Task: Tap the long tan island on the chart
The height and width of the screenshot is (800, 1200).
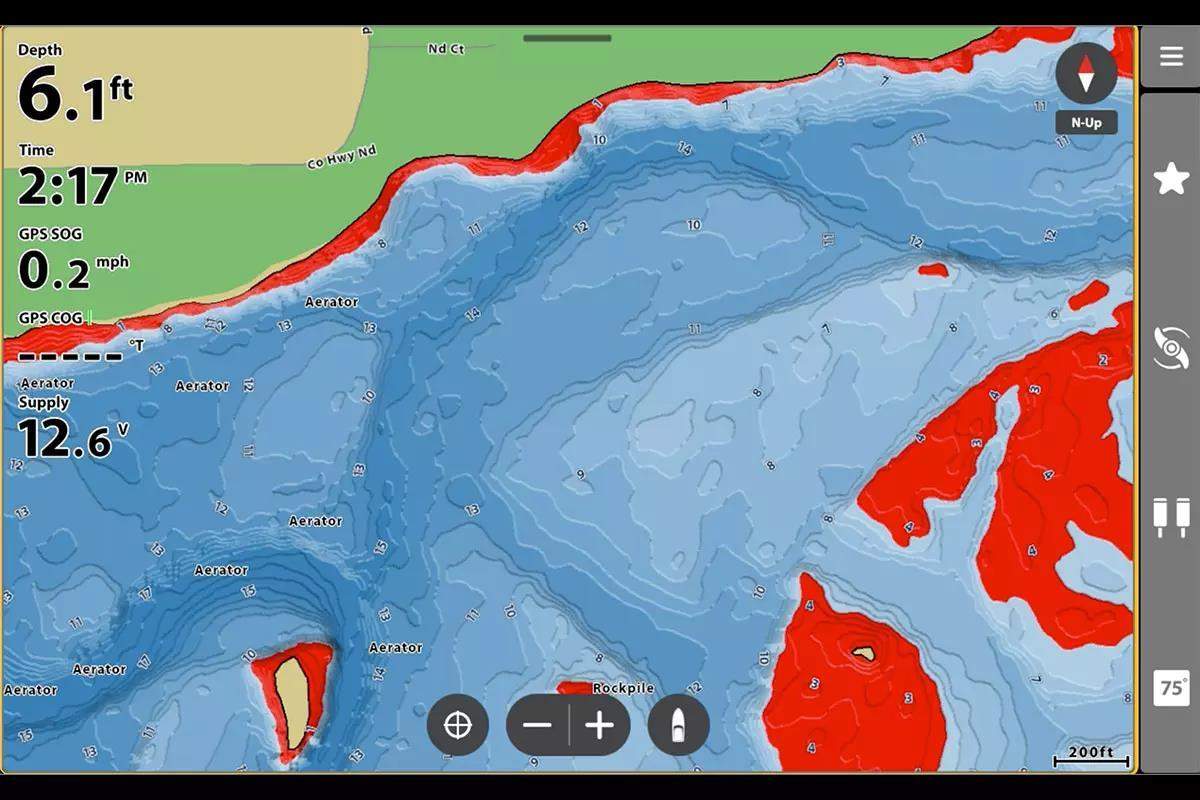Action: coord(294,703)
